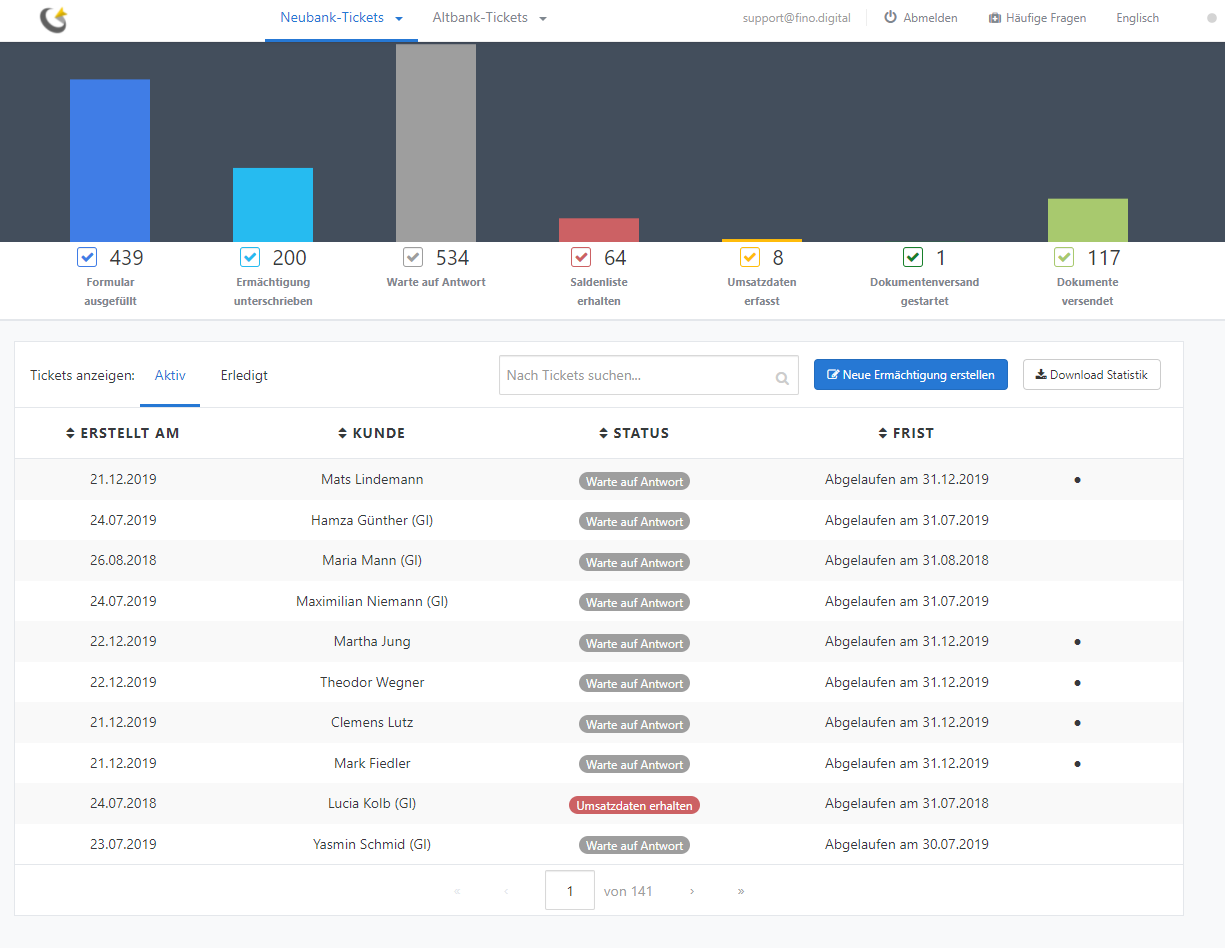
Task: Click Neue Ermächtigung erstellen button
Action: coord(910,375)
